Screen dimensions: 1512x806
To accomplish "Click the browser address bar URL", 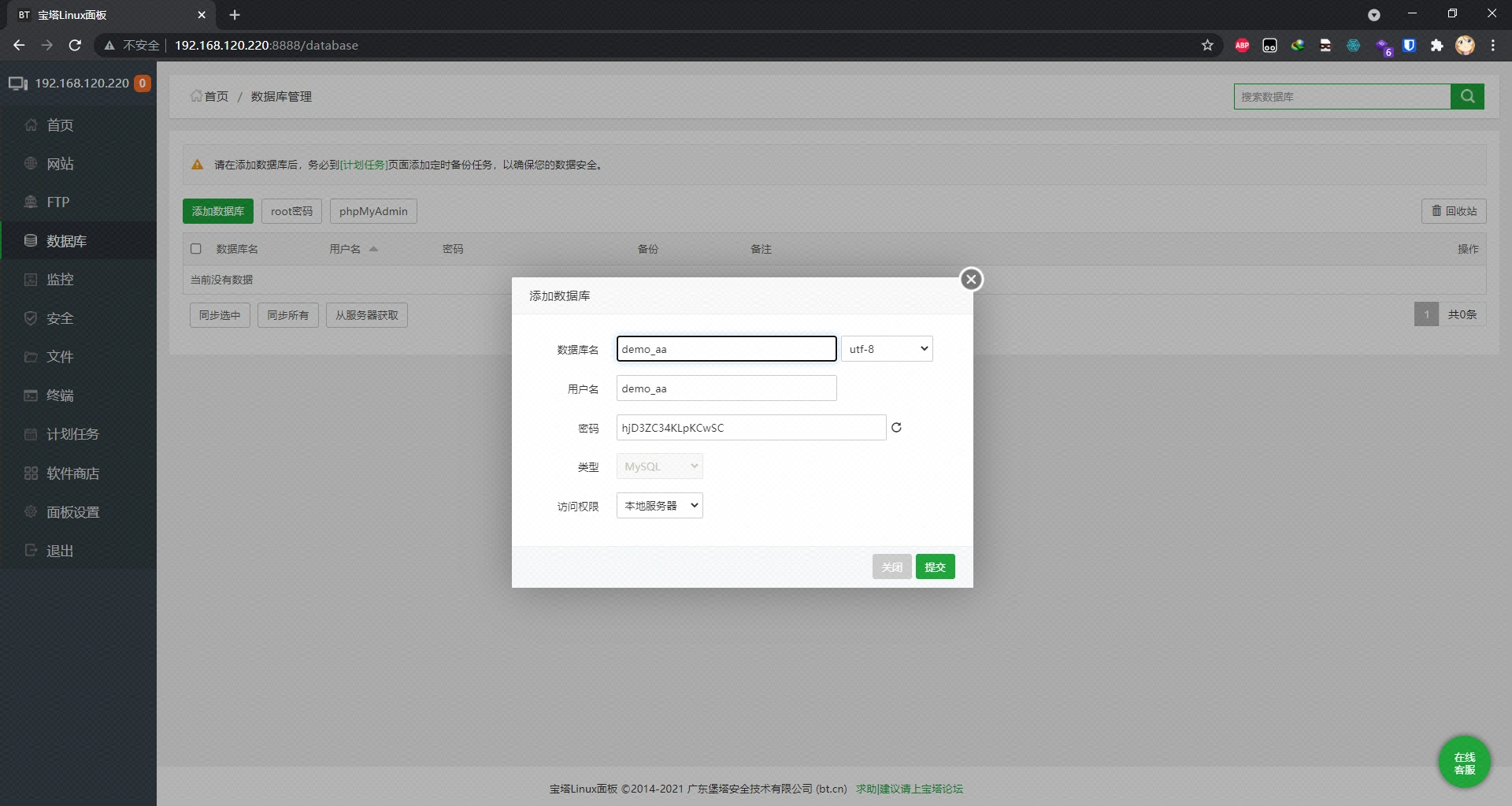I will (x=266, y=46).
